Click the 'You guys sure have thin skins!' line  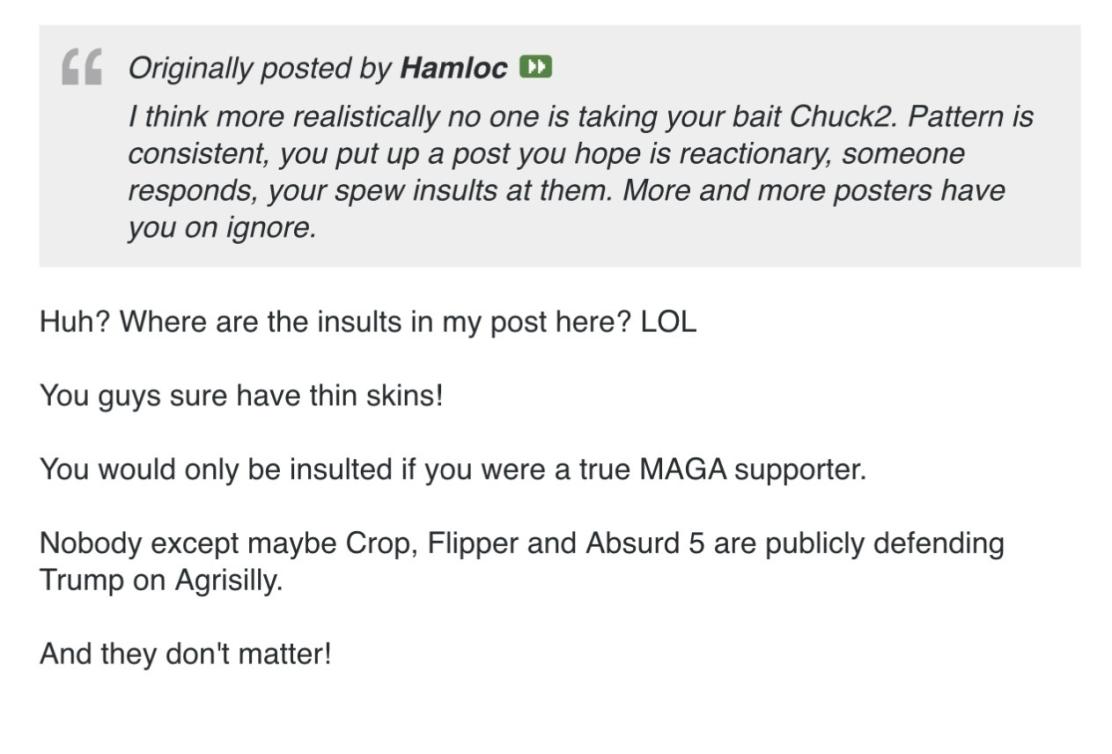tap(241, 396)
